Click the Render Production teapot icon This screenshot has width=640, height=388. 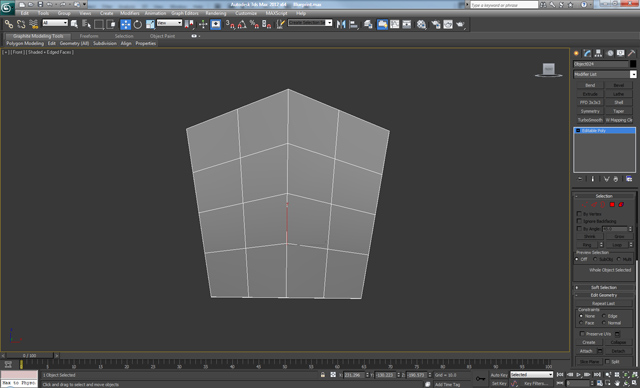pyautogui.click(x=460, y=24)
